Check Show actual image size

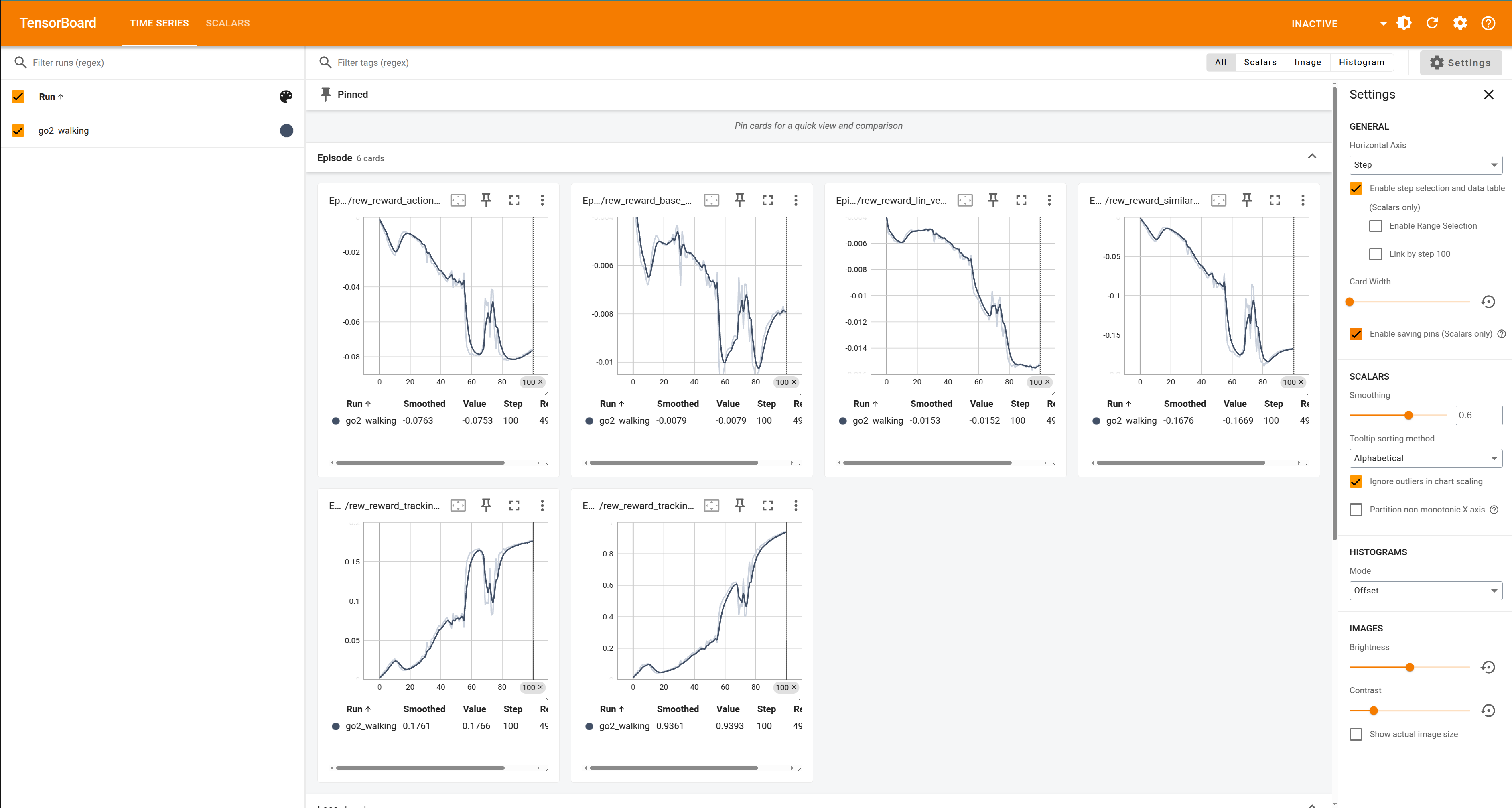(1356, 735)
